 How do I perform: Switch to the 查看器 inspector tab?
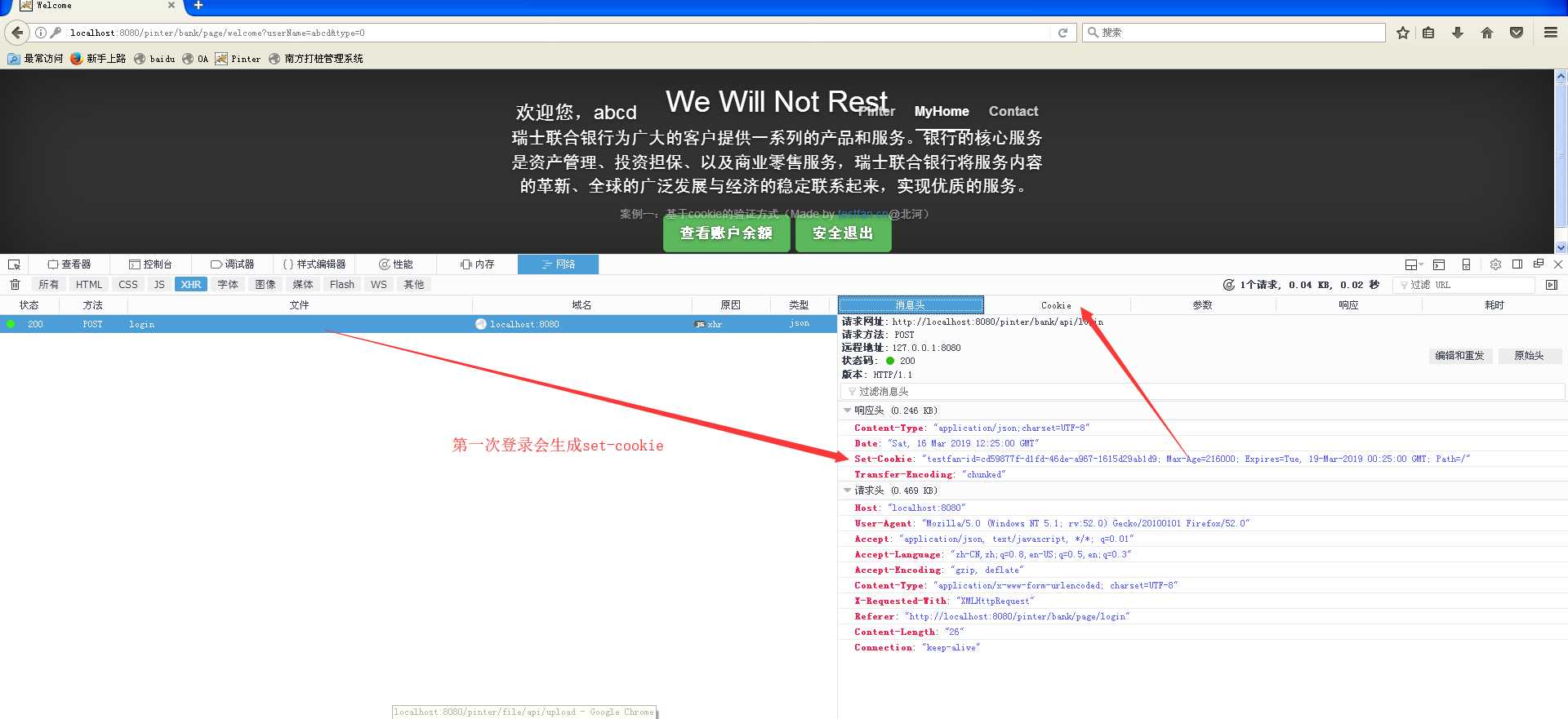click(x=69, y=264)
